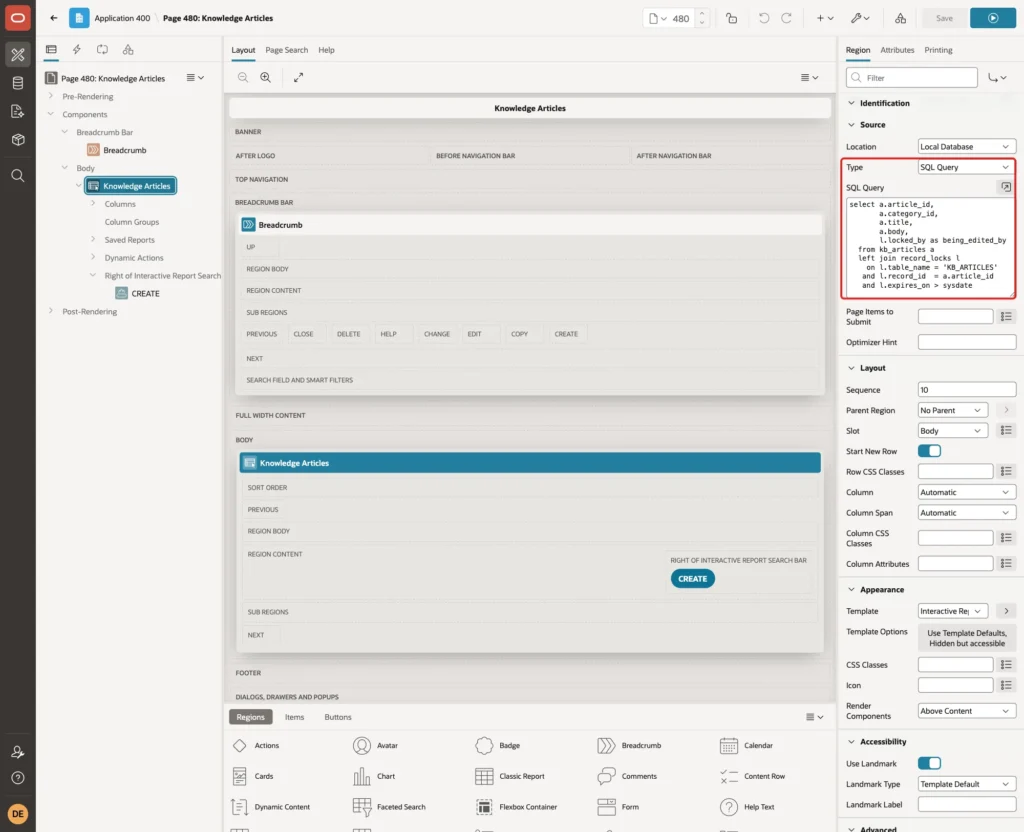The width and height of the screenshot is (1024, 832).
Task: Open the Utilities wrench menu
Action: click(x=859, y=18)
